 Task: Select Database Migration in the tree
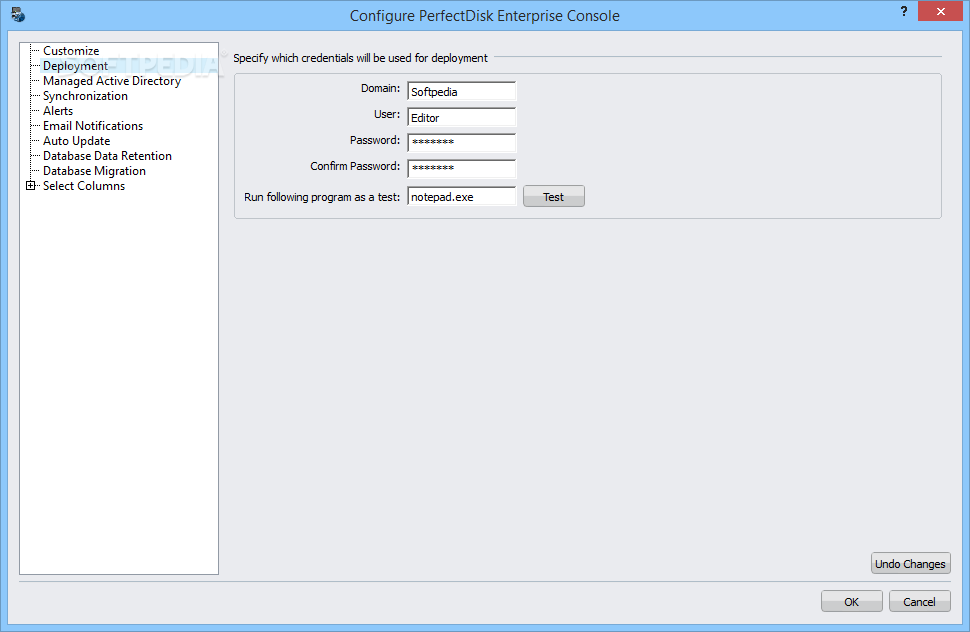95,171
